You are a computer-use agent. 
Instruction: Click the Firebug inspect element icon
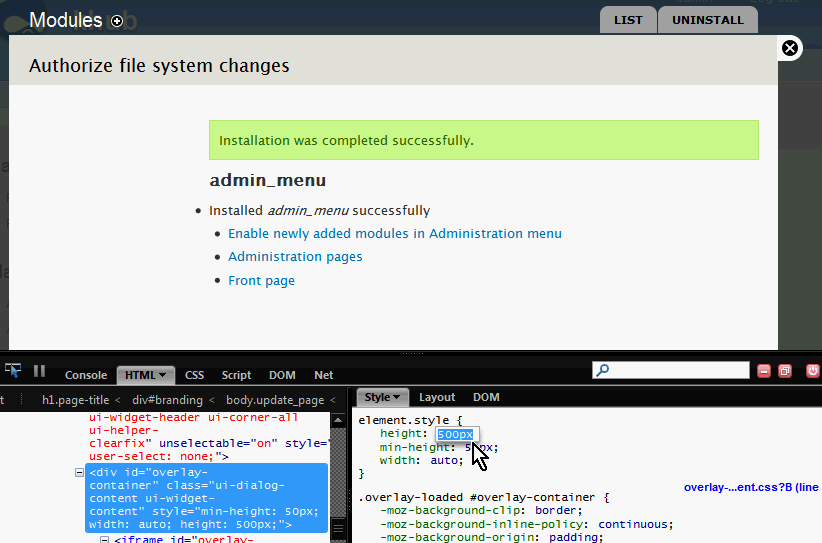(x=13, y=371)
